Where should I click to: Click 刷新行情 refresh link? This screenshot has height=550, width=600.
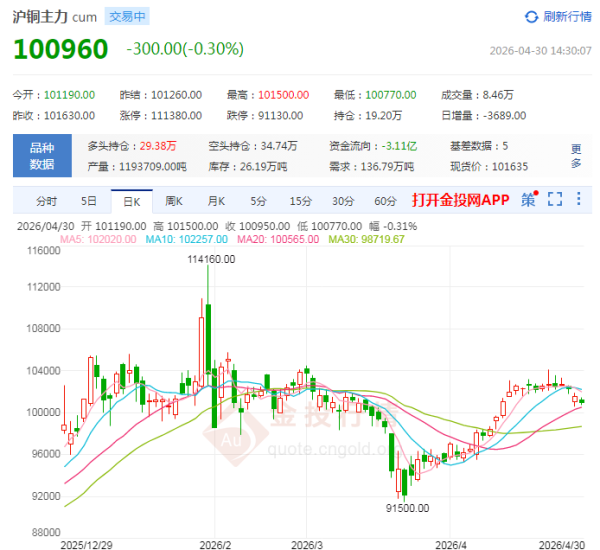[x=567, y=17]
